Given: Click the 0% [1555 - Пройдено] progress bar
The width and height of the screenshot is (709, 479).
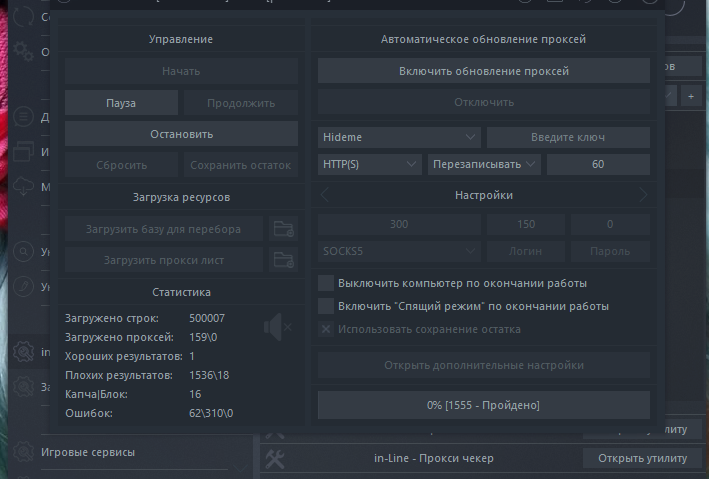Looking at the screenshot, I should [x=483, y=404].
